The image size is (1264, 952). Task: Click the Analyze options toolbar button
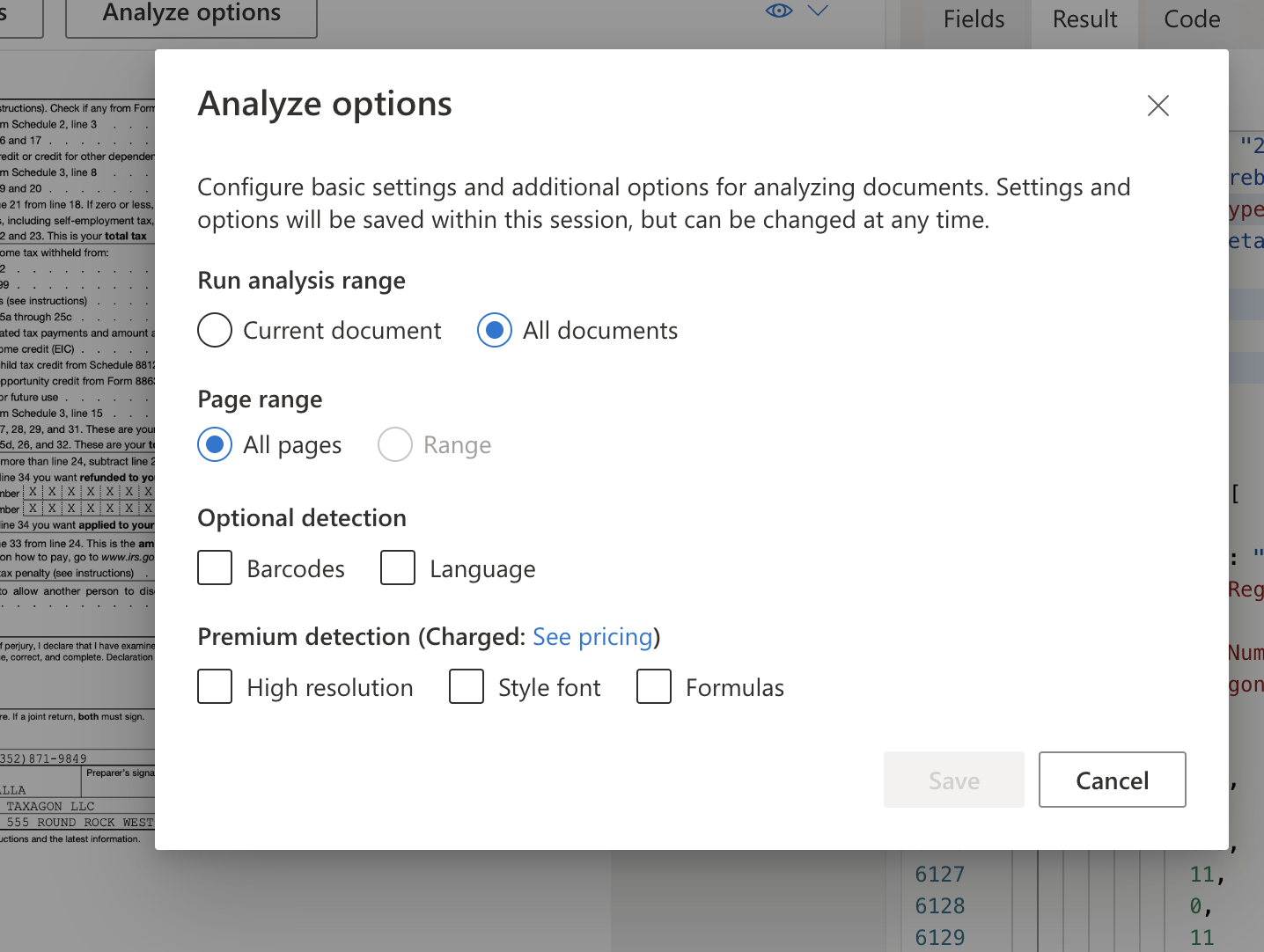tap(191, 16)
